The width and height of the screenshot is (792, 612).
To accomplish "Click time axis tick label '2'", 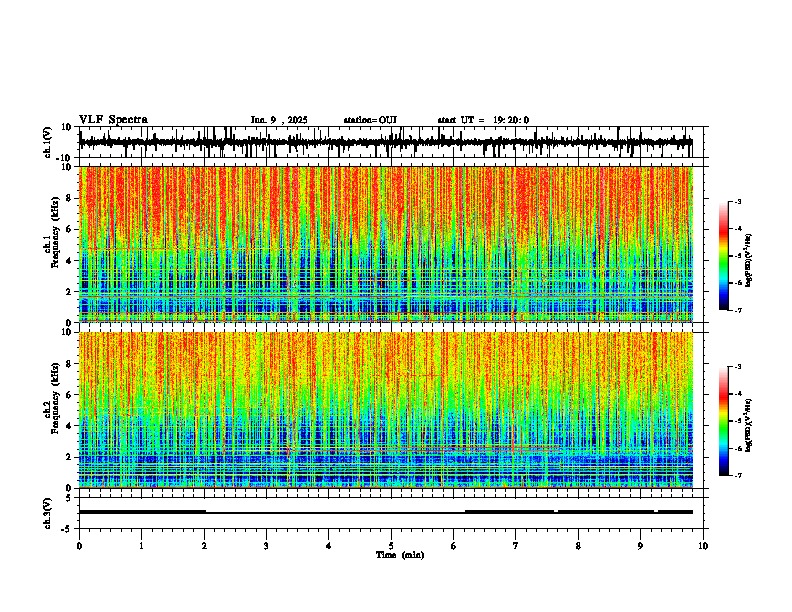I will point(204,546).
